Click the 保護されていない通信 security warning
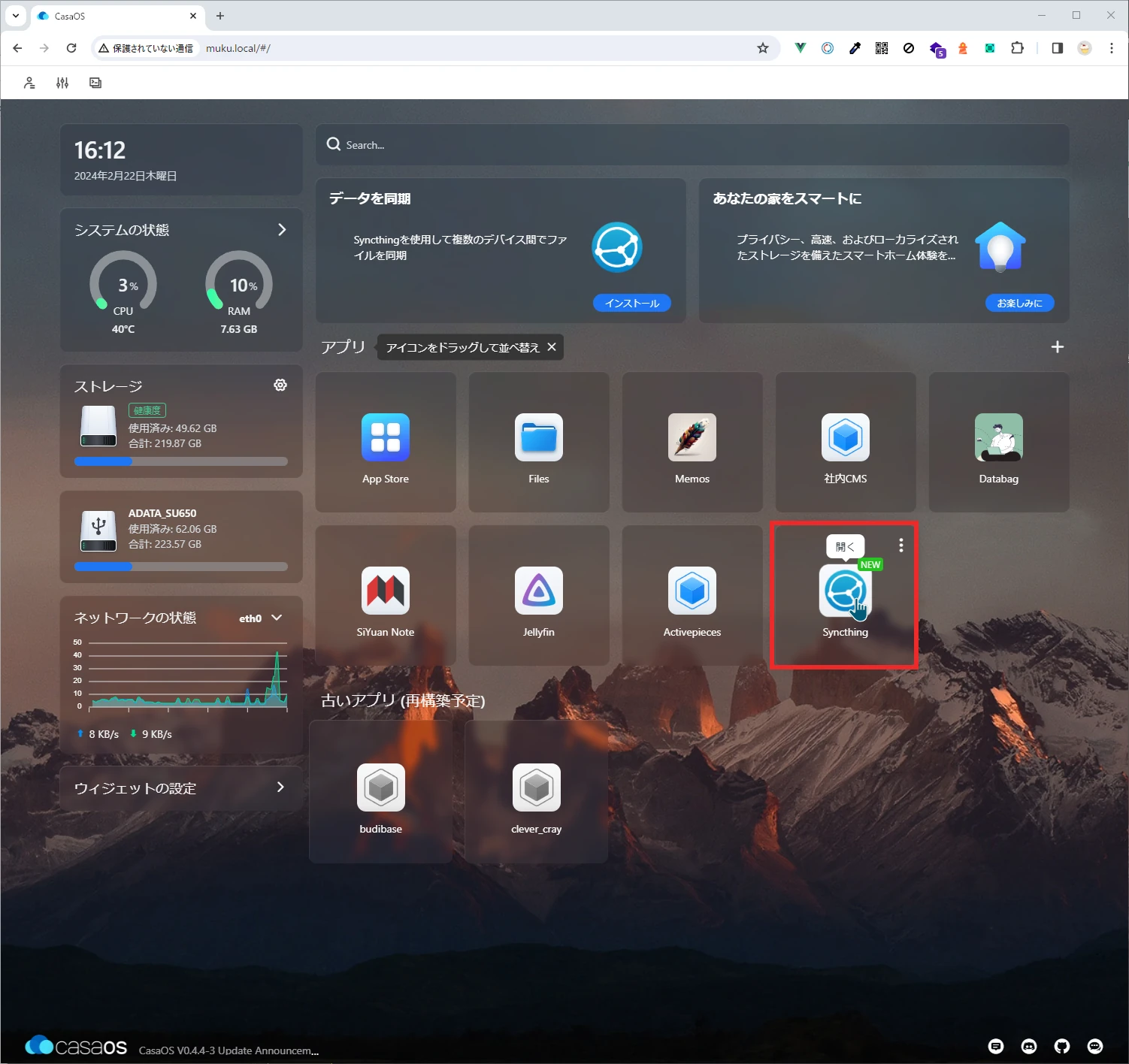Screen dimensions: 1129x1064 click(x=146, y=48)
